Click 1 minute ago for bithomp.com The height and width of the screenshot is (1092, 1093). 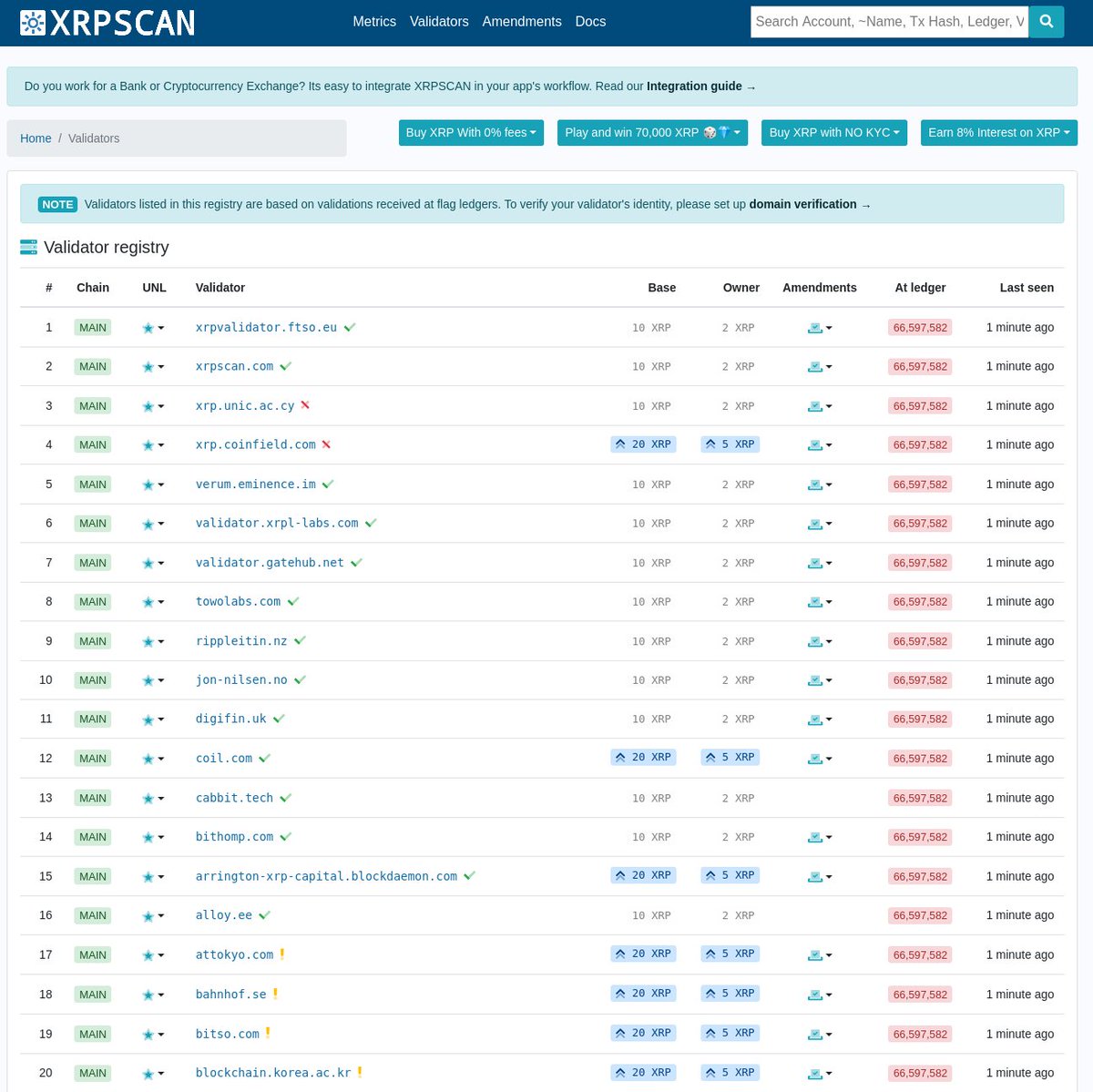click(1020, 836)
